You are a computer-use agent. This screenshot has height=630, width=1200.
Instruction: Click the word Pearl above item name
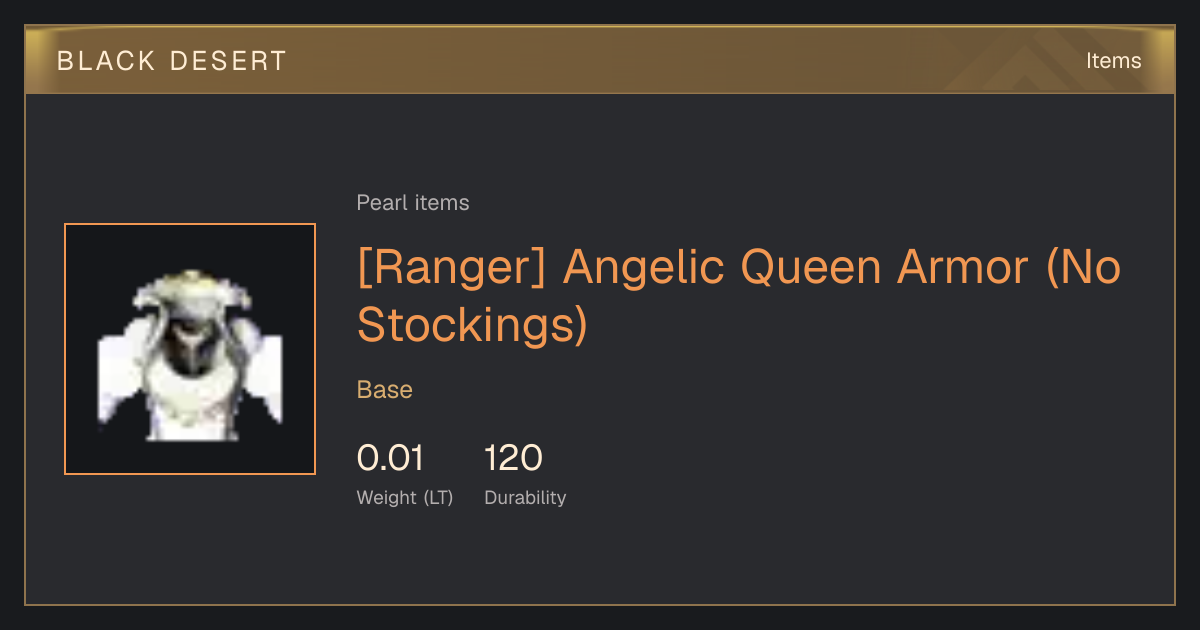coord(380,203)
